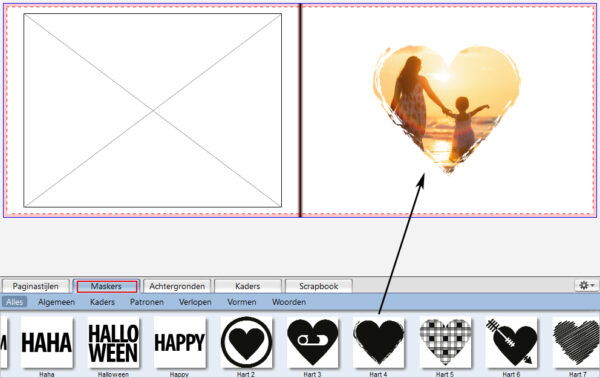Filter masks by Alles
Image resolution: width=600 pixels, height=378 pixels.
(x=15, y=302)
